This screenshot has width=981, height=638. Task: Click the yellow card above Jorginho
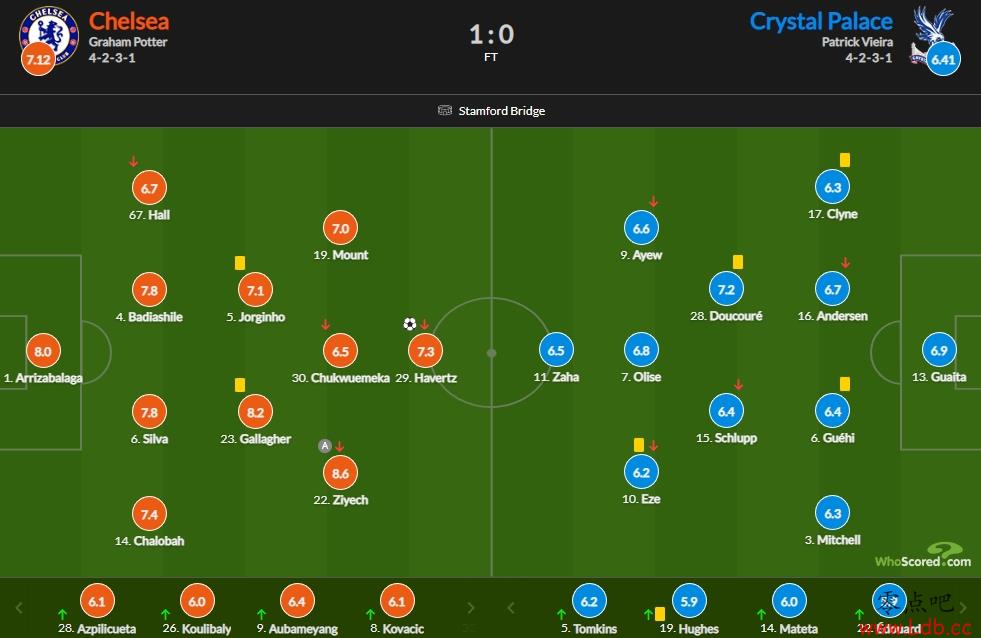coord(240,263)
